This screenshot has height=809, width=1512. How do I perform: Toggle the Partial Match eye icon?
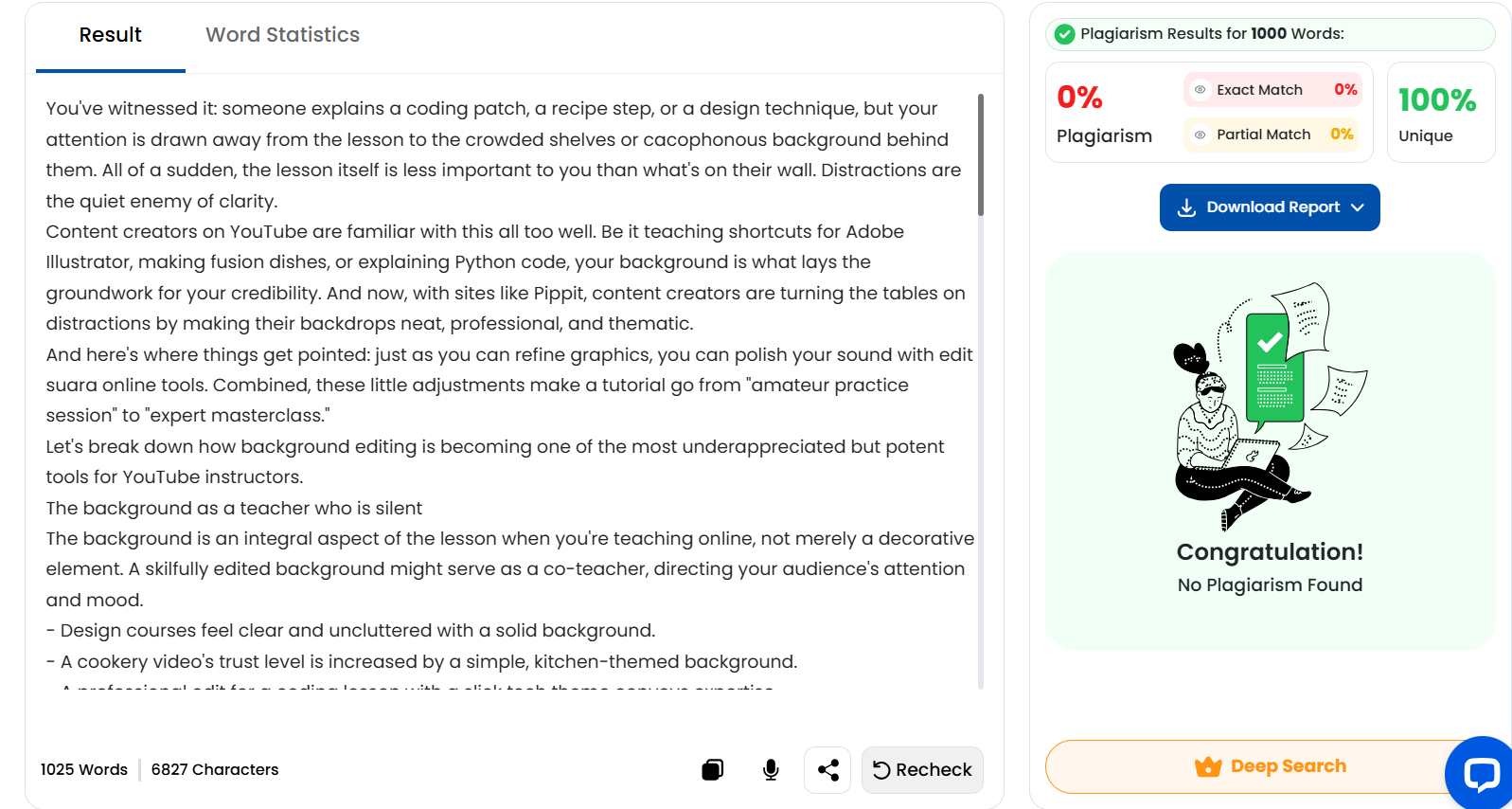tap(1200, 135)
